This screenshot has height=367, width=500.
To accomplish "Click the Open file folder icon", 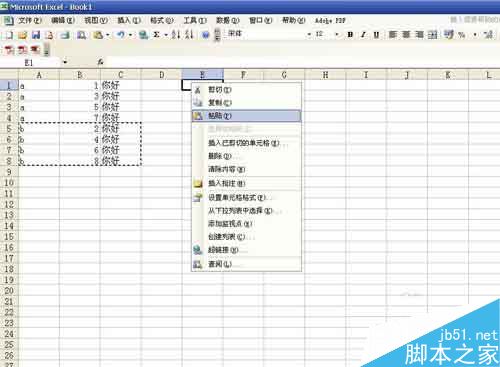I will tap(22, 35).
